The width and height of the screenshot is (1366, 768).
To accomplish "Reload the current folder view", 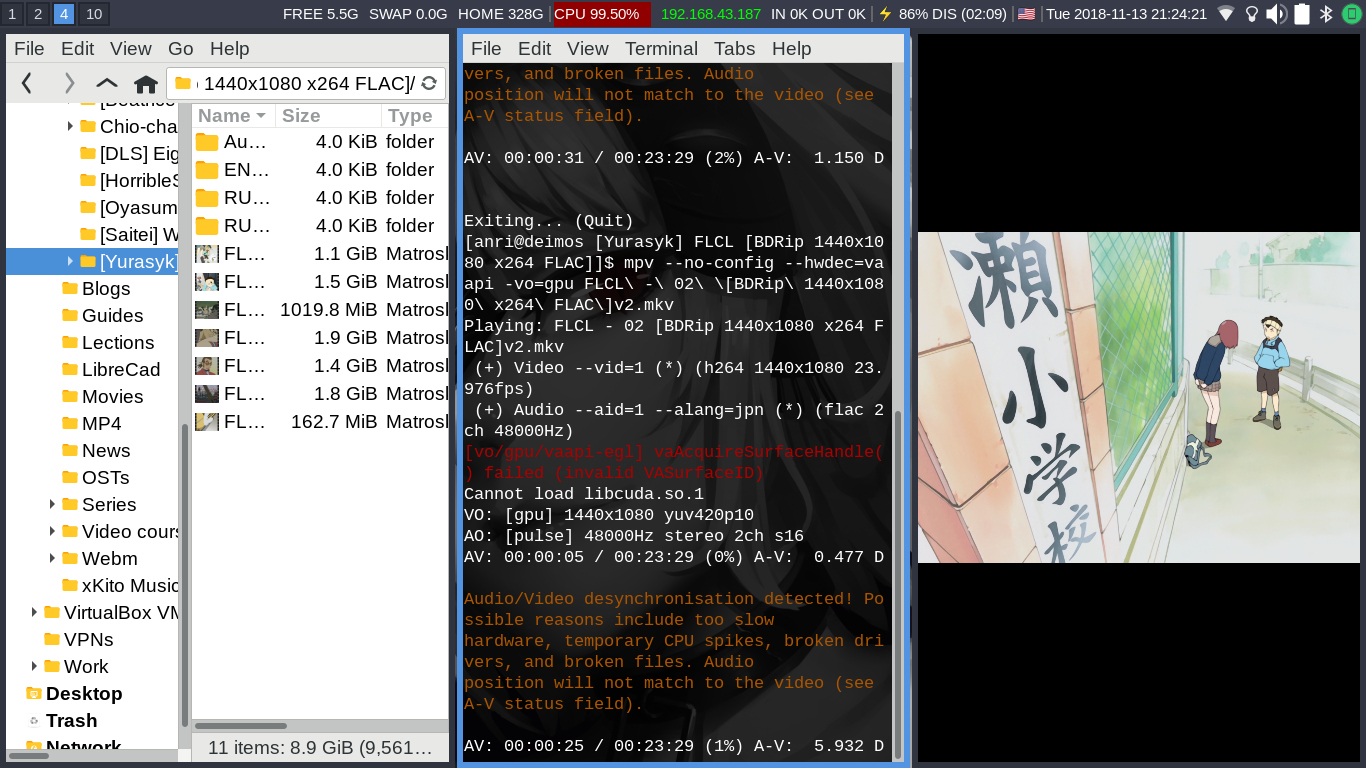I will point(430,84).
